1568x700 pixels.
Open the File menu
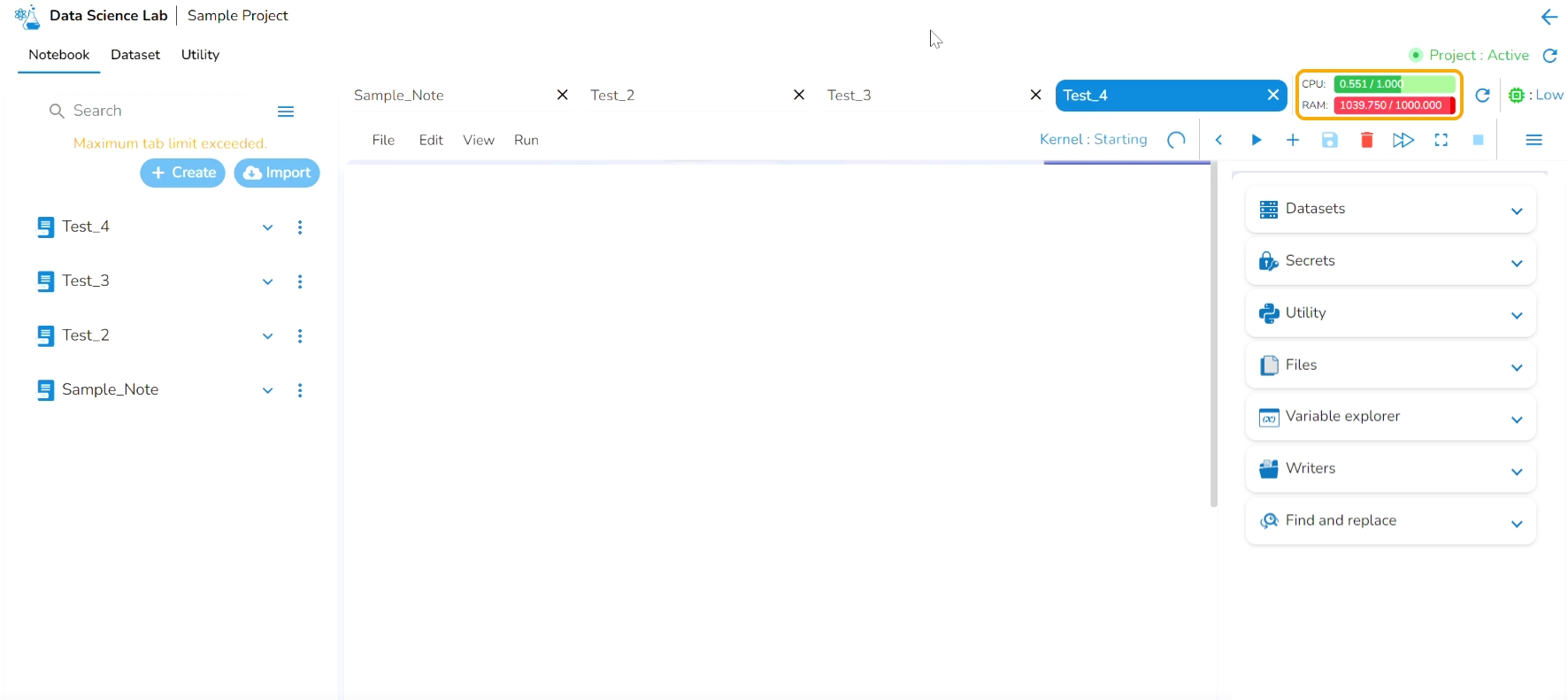coord(383,140)
